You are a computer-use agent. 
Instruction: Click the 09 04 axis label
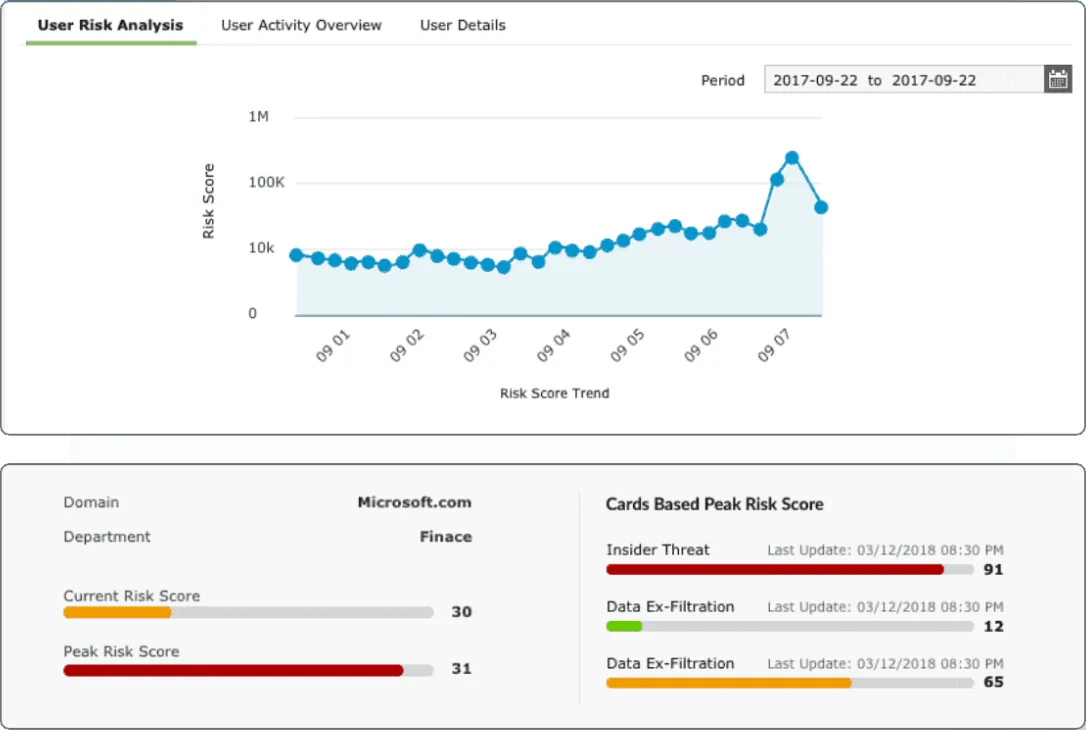553,346
